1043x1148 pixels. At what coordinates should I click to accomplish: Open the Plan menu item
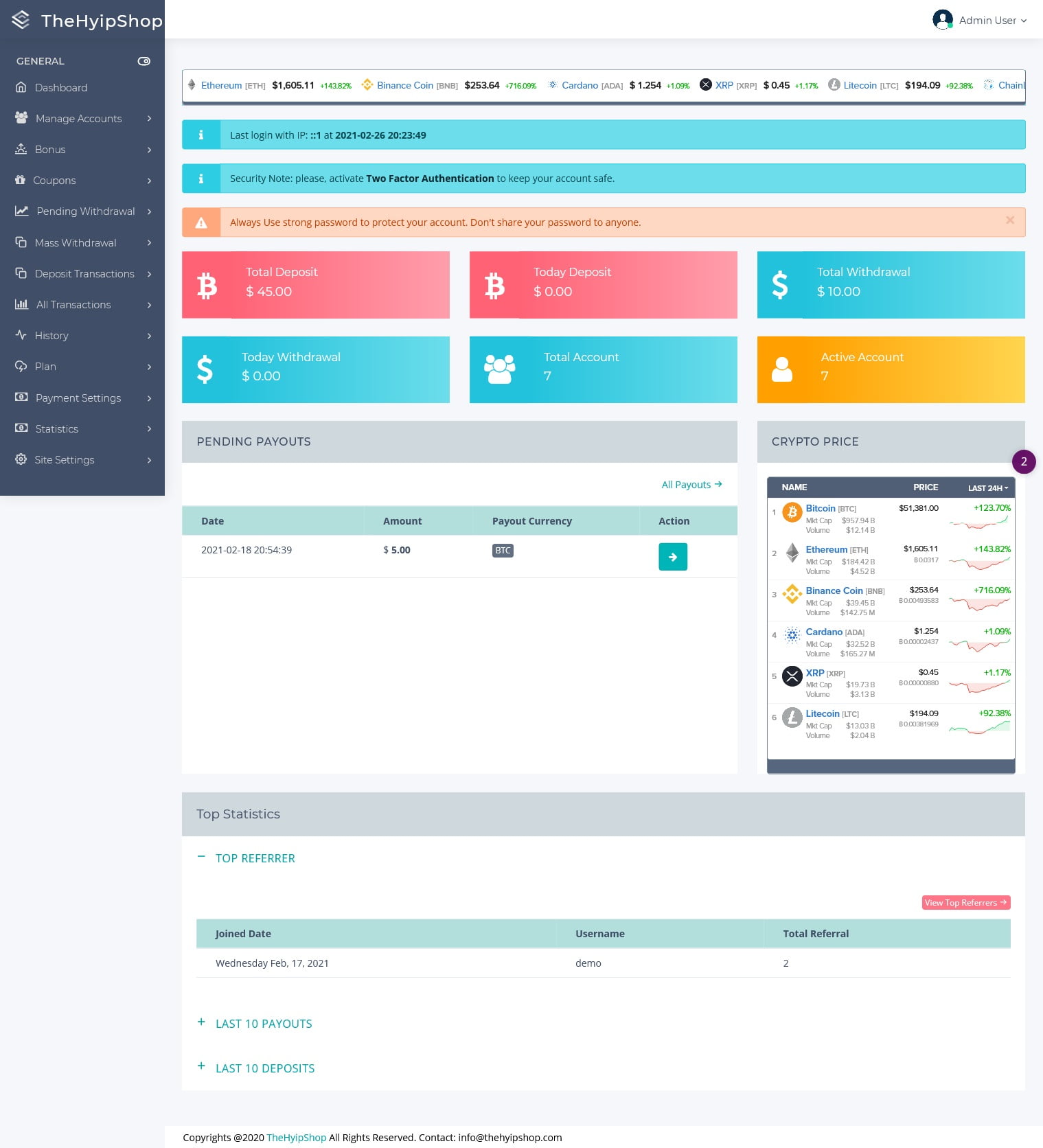pos(82,366)
